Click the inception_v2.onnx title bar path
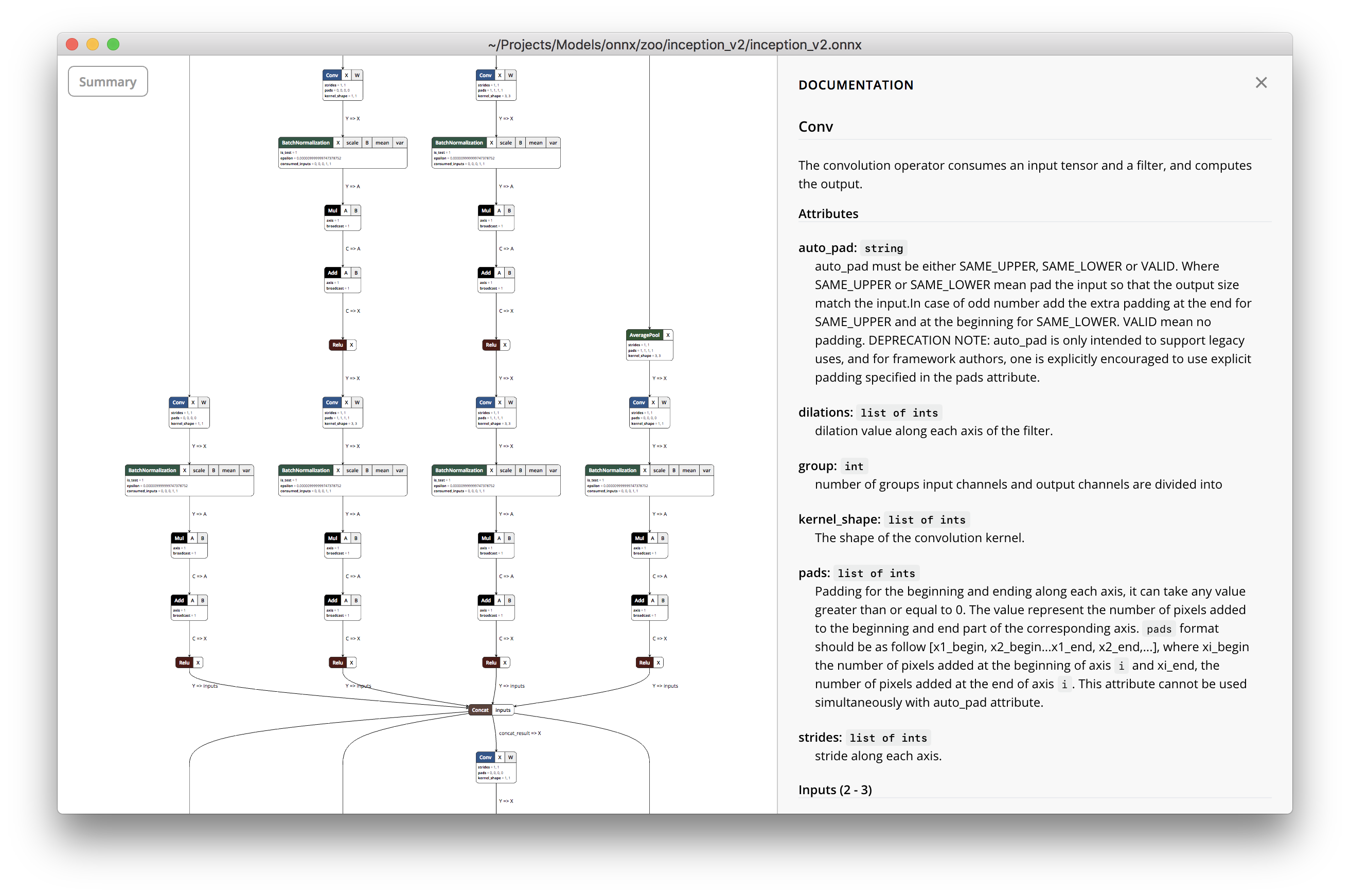The image size is (1350, 896). [674, 45]
